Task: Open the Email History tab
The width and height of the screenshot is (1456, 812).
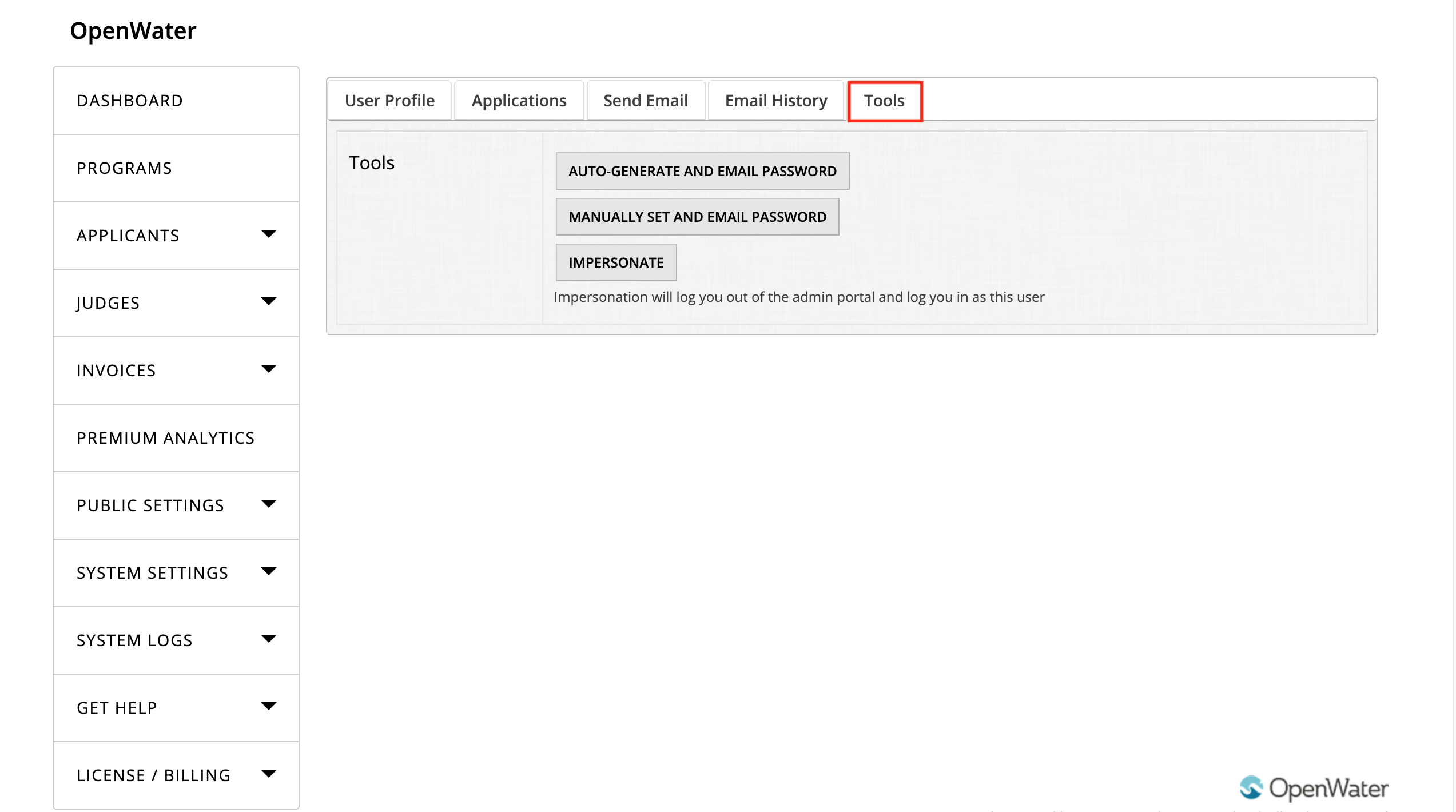Action: (776, 101)
